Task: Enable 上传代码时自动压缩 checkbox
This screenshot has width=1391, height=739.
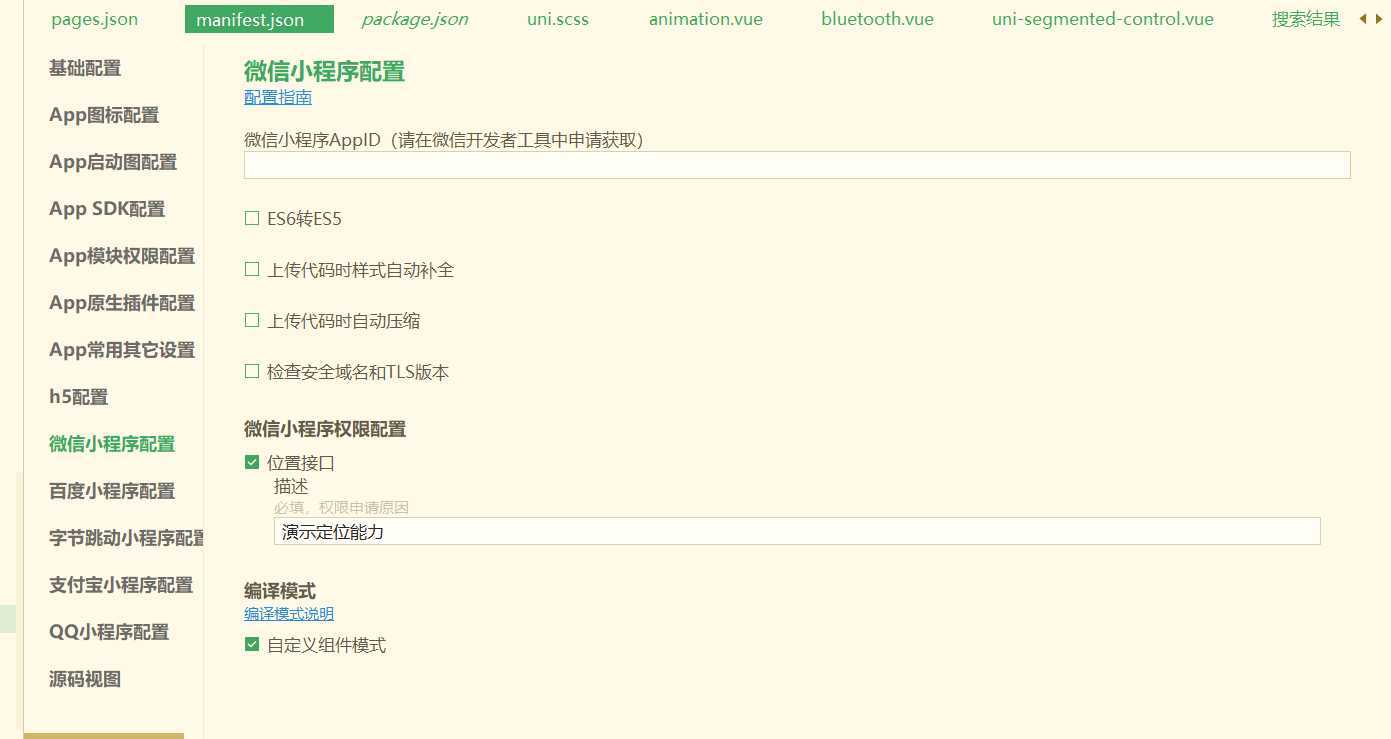Action: click(252, 320)
